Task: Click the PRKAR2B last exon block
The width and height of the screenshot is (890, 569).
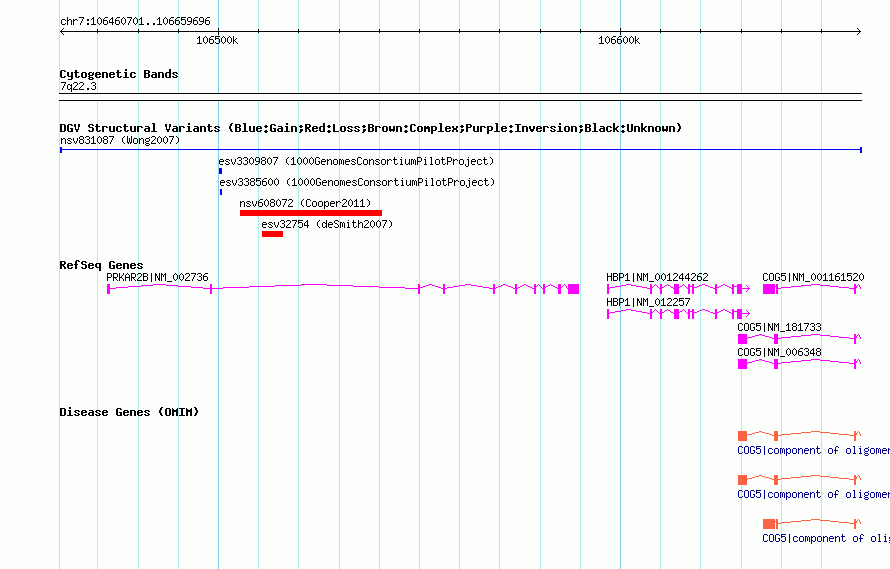Action: (573, 289)
